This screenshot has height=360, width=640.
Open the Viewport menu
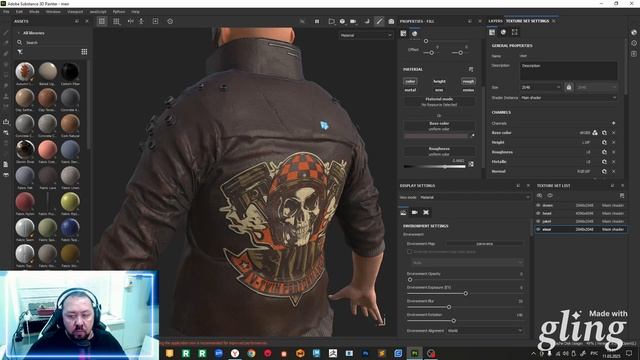(x=75, y=12)
